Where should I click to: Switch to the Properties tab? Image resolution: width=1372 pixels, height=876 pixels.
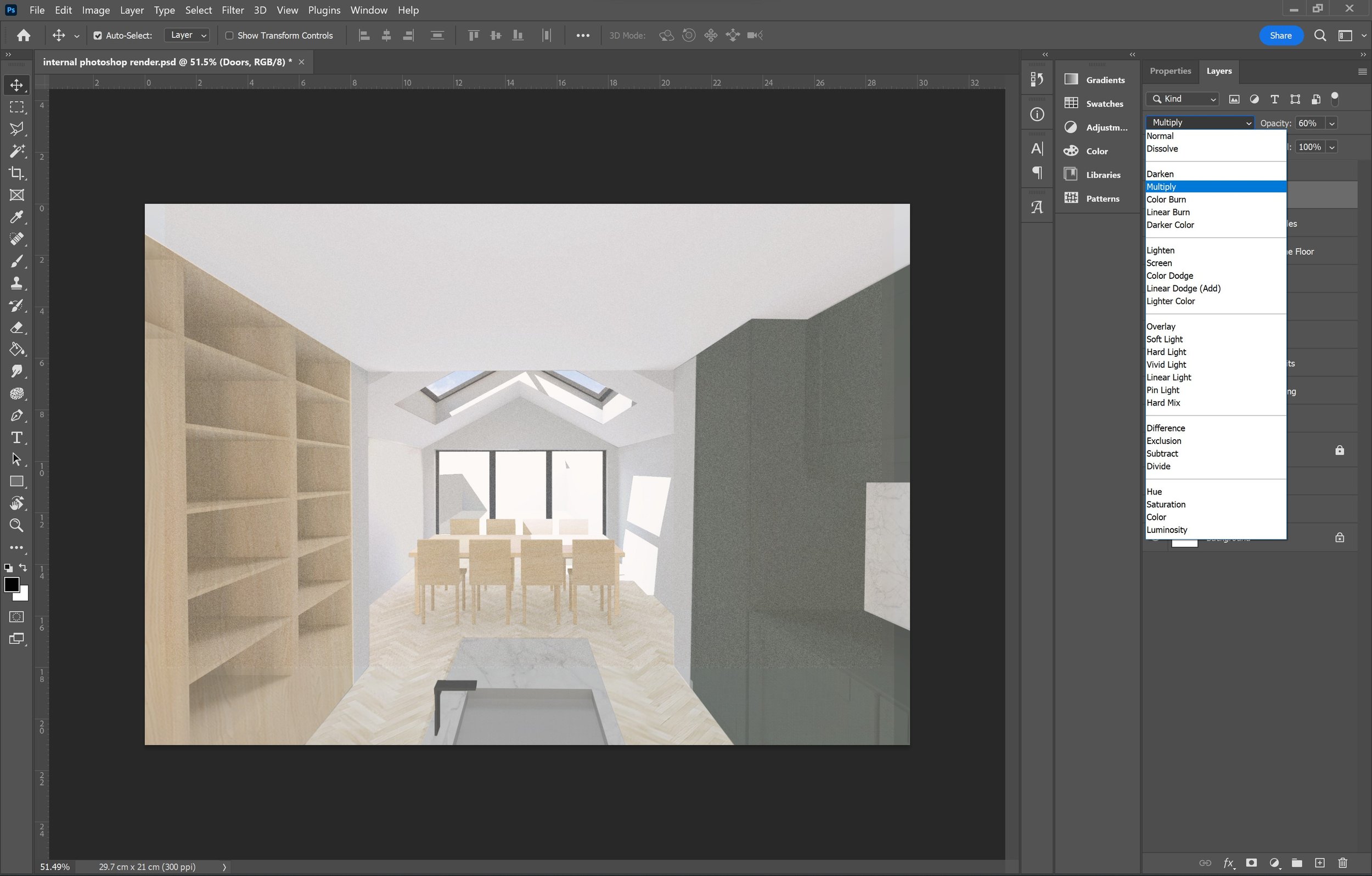click(x=1170, y=71)
